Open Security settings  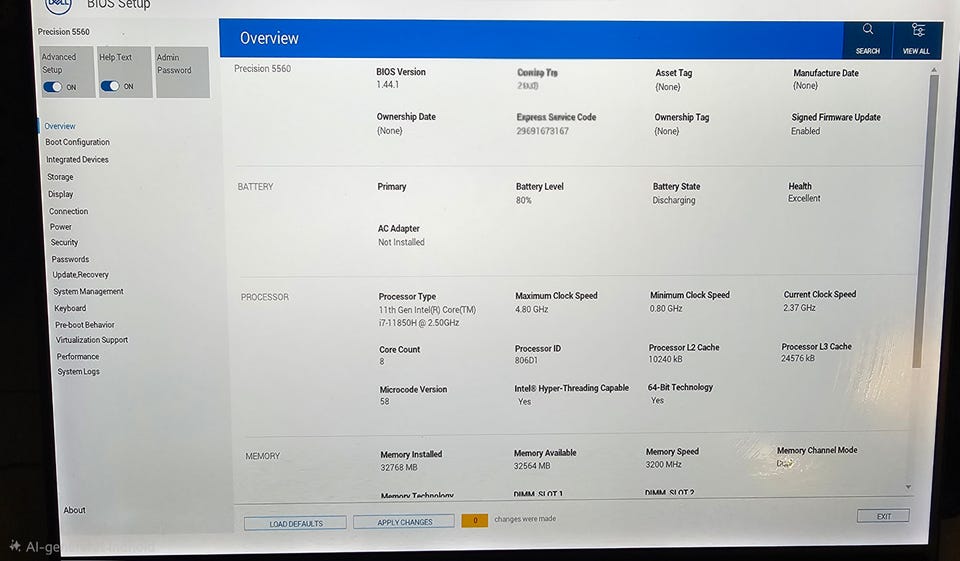click(x=64, y=243)
